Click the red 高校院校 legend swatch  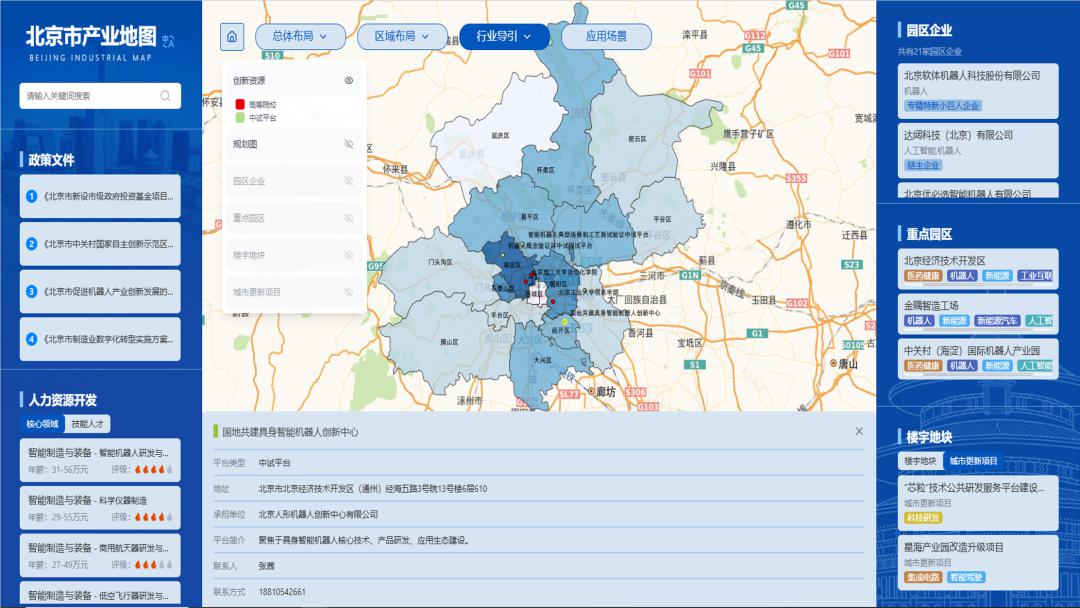[240, 105]
